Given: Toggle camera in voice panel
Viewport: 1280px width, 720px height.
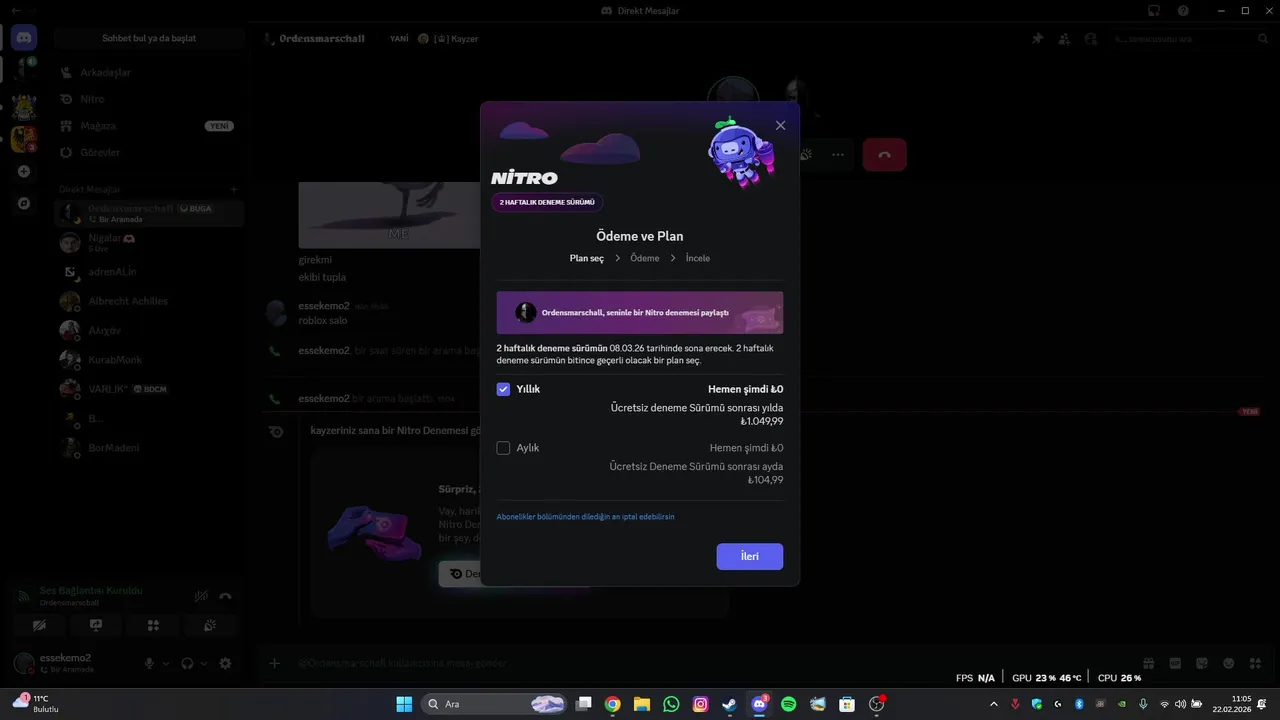Looking at the screenshot, I should click(39, 625).
